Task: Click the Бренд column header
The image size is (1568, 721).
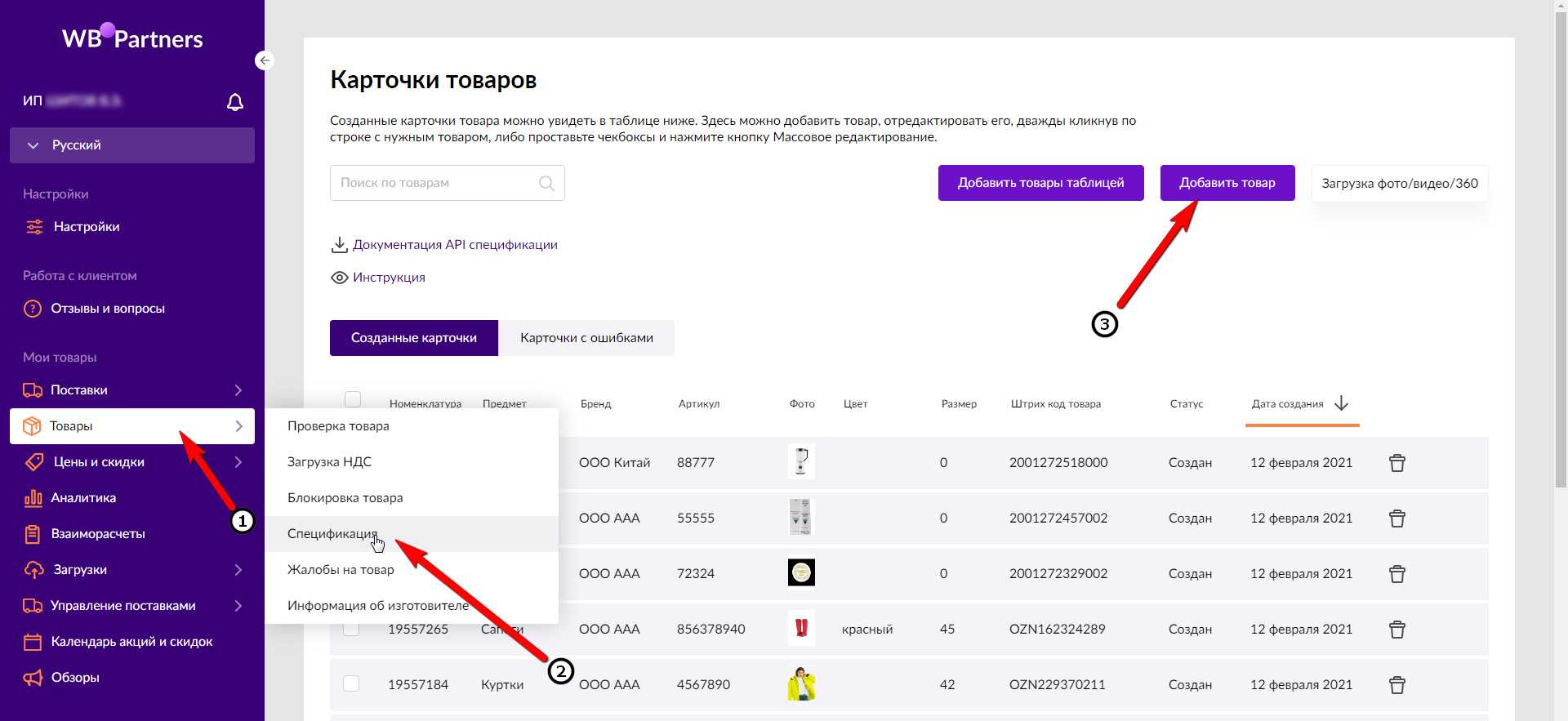Action: [x=596, y=404]
